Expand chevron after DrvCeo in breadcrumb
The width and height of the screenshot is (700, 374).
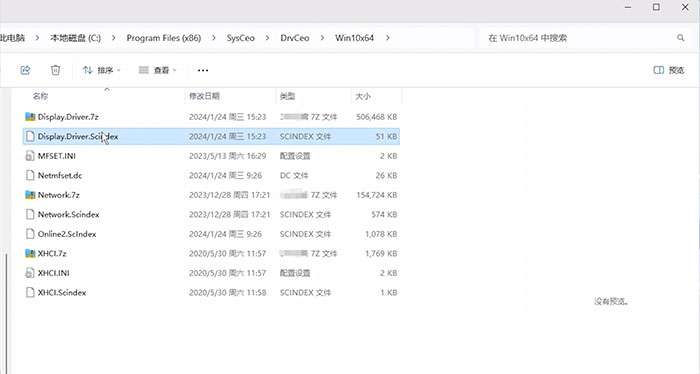(322, 38)
